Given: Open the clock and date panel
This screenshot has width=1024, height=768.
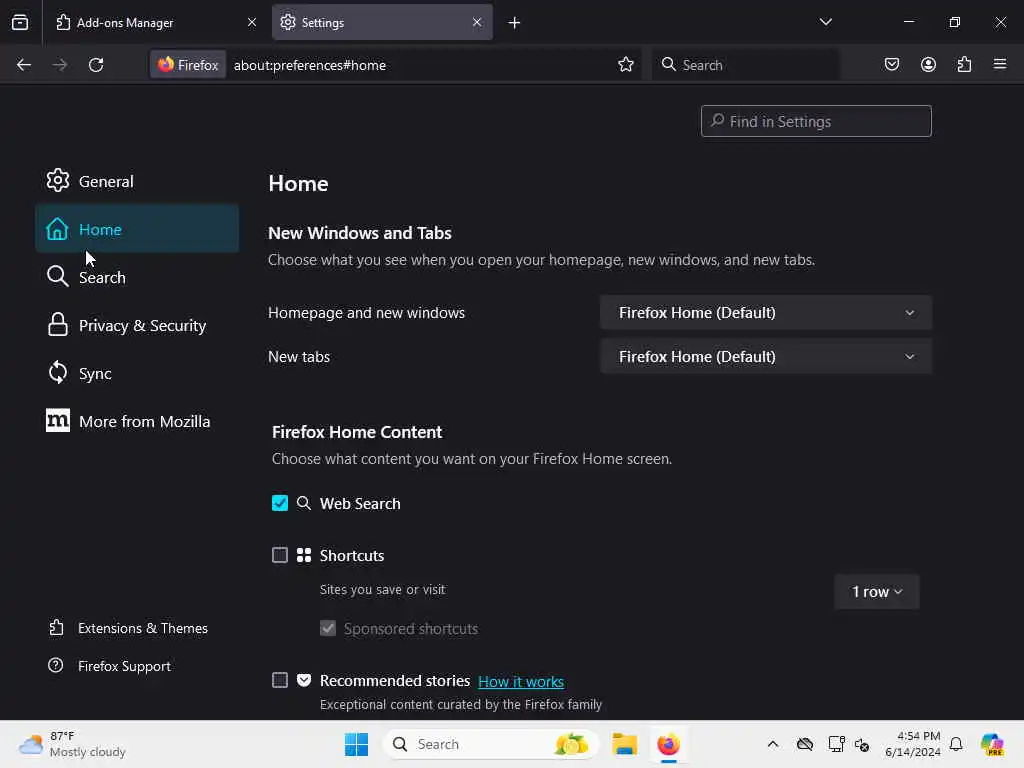Looking at the screenshot, I should point(913,744).
